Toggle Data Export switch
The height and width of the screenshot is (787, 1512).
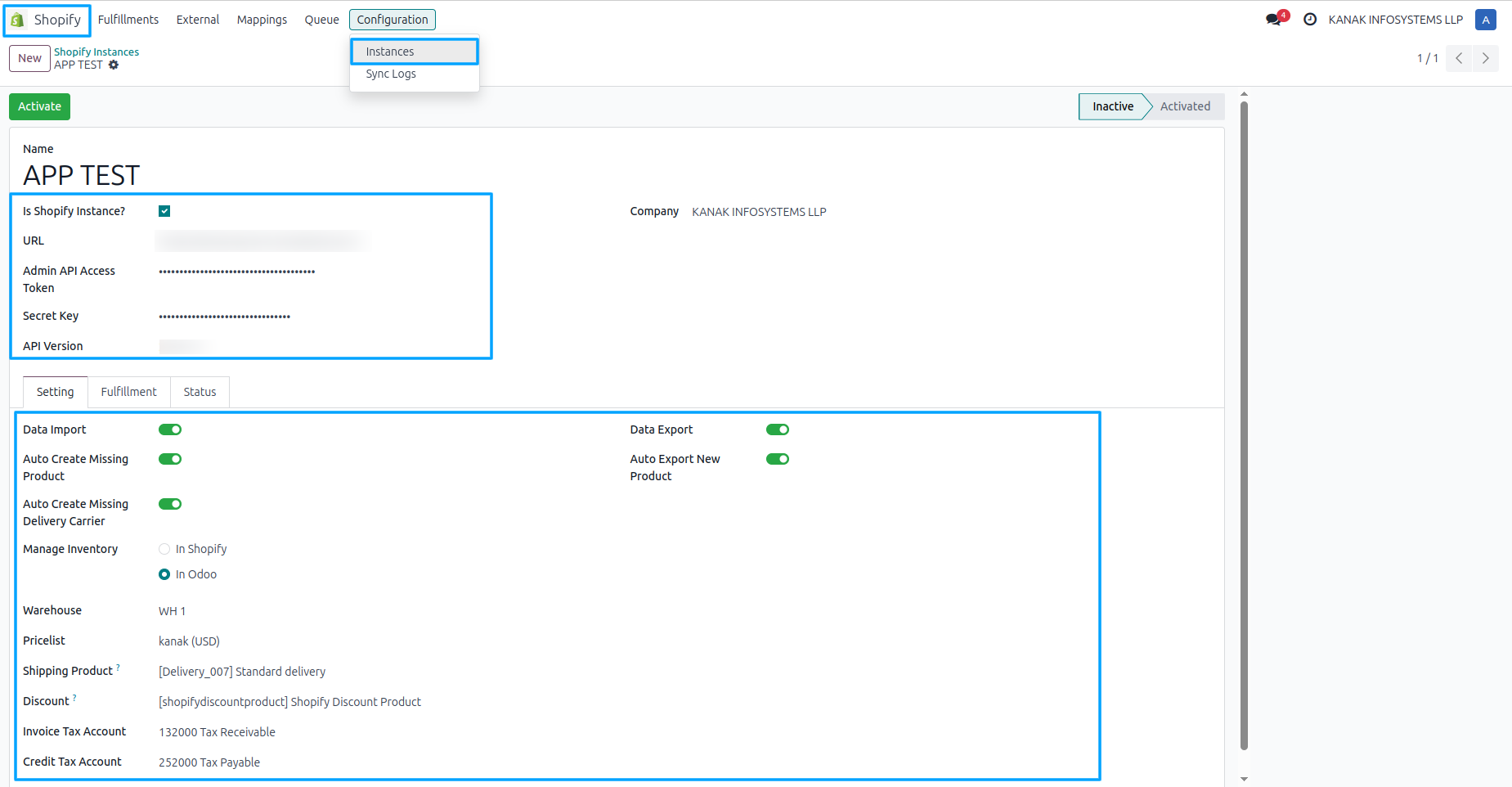click(778, 429)
